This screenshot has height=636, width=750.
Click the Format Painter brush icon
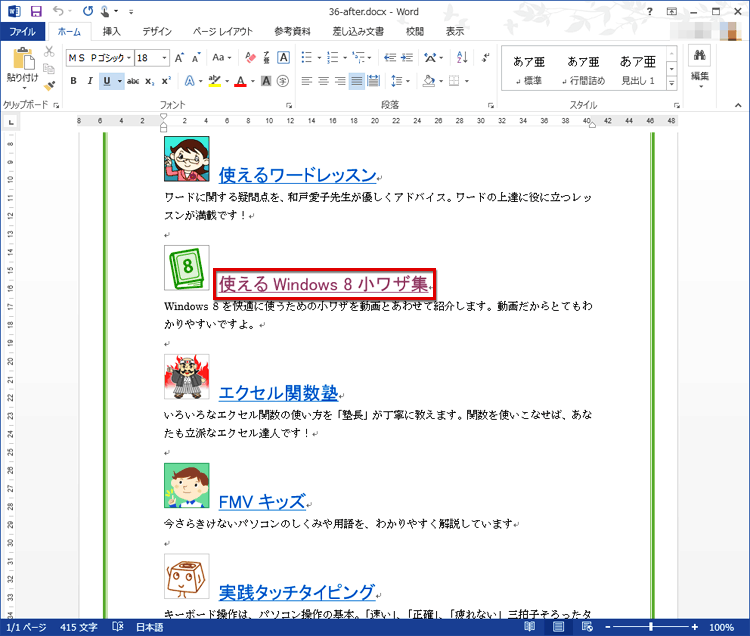[x=49, y=86]
